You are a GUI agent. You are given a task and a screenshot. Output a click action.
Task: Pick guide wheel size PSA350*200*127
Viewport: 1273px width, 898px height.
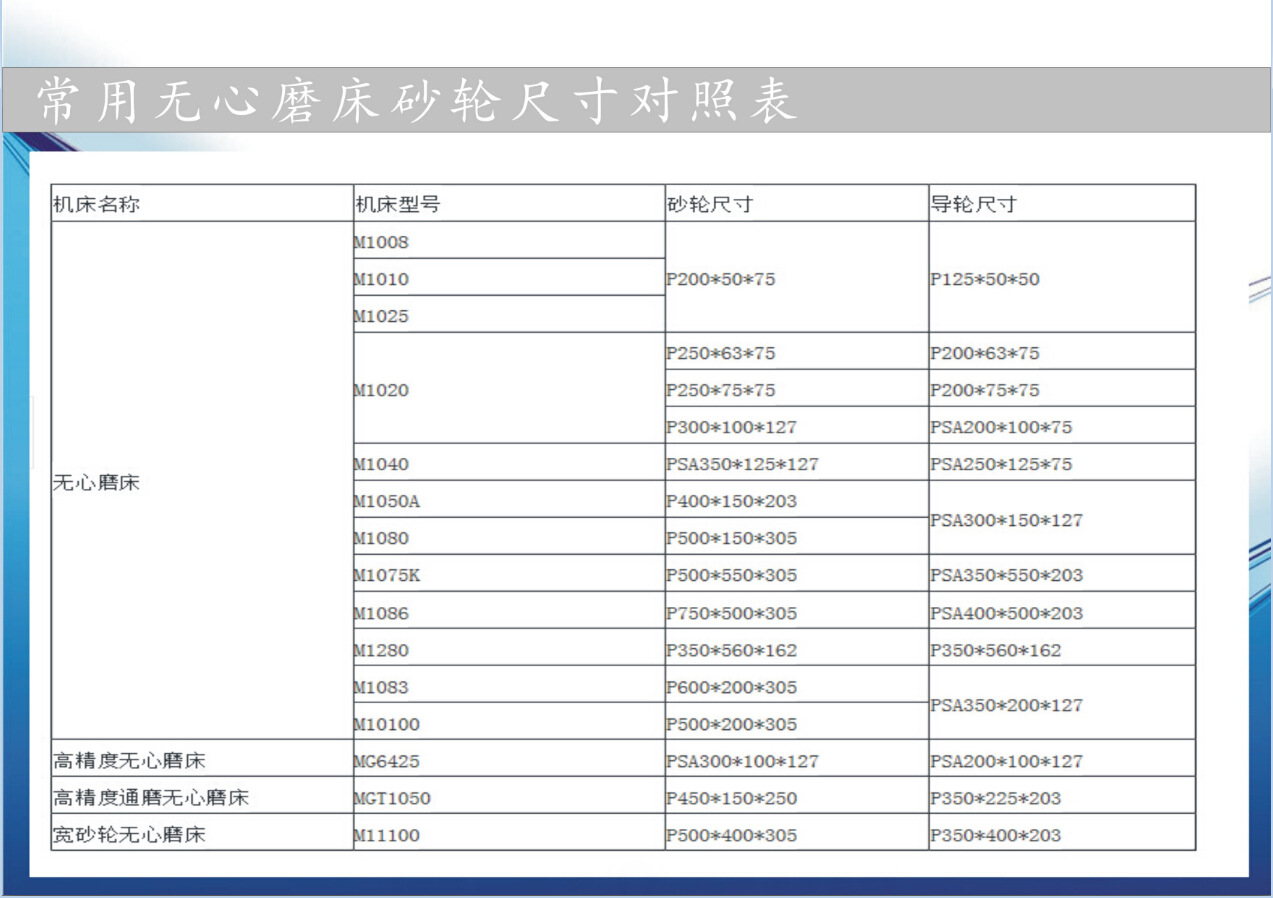(1062, 703)
